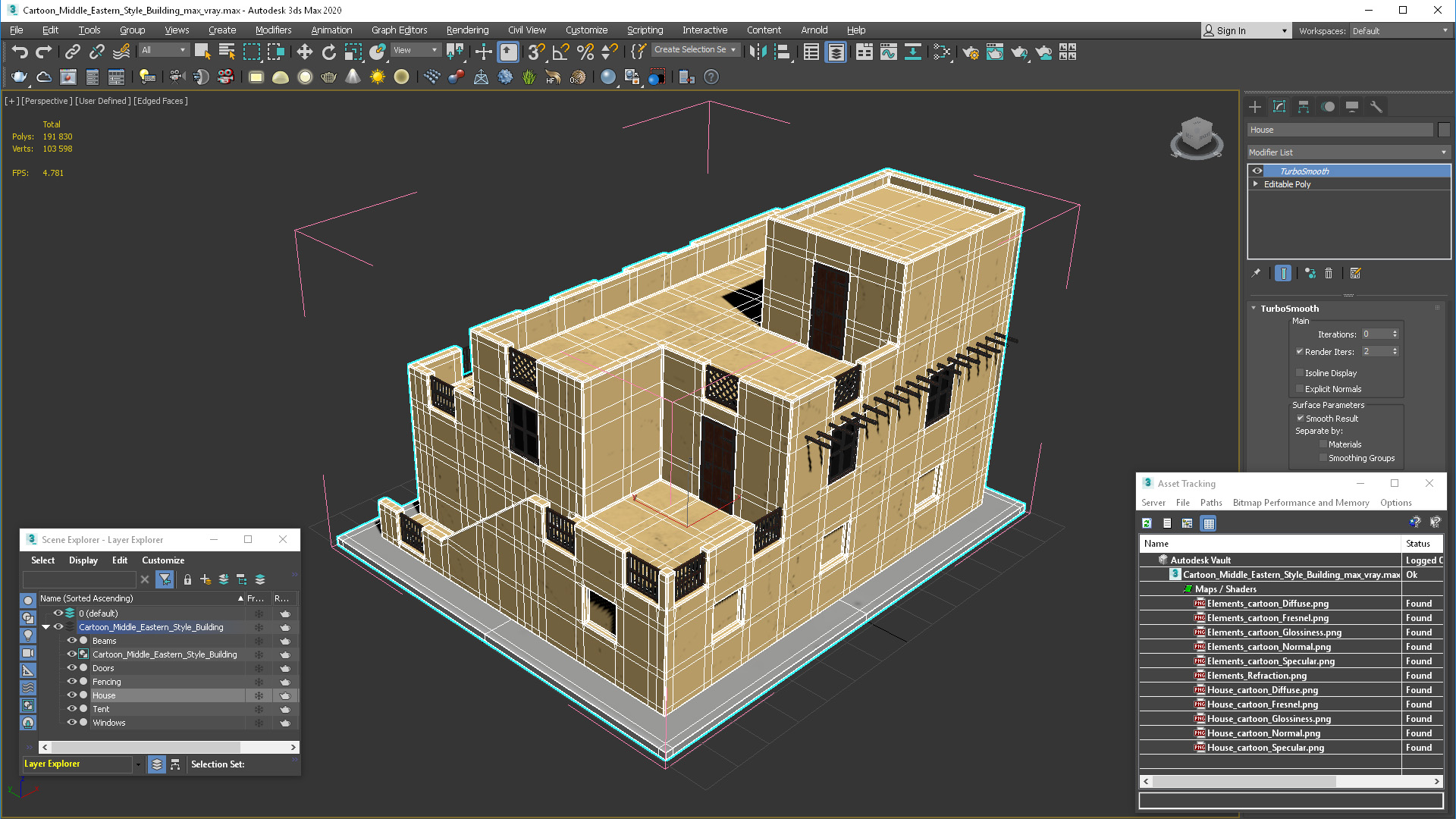This screenshot has width=1456, height=819.
Task: Open the Modifier List dropdown
Action: 1349,152
